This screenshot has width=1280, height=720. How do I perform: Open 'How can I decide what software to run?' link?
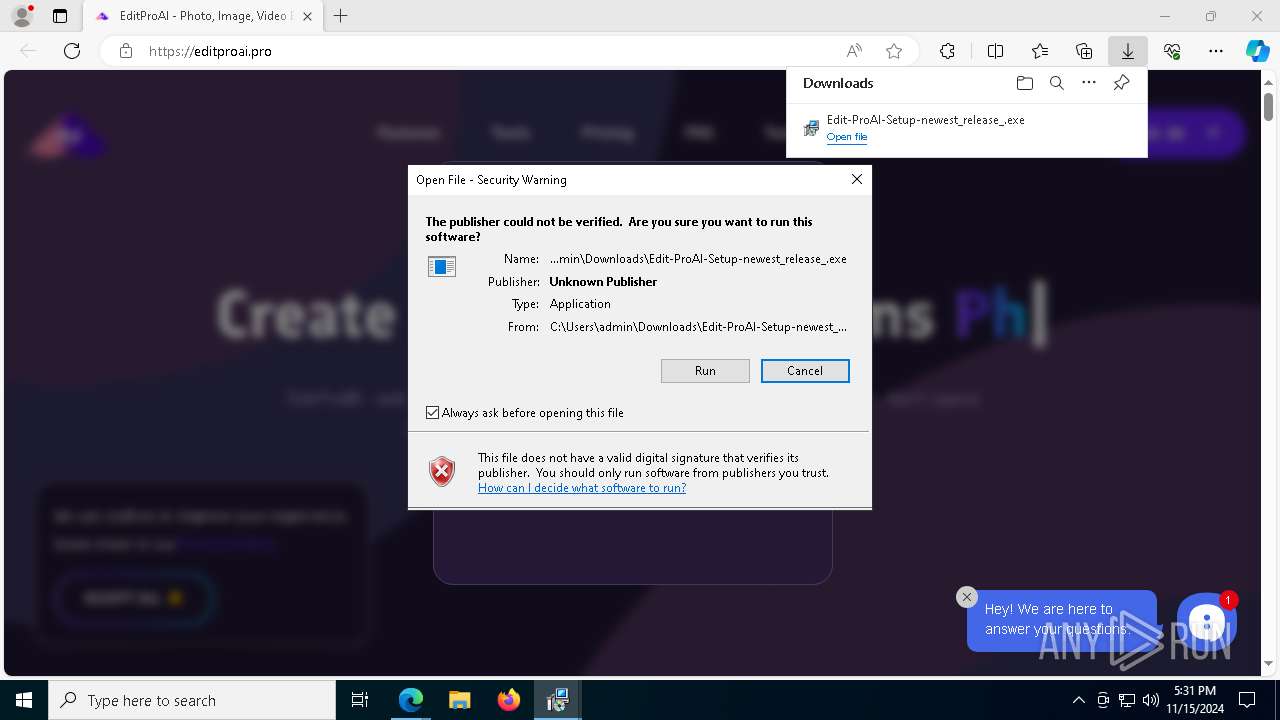click(582, 488)
